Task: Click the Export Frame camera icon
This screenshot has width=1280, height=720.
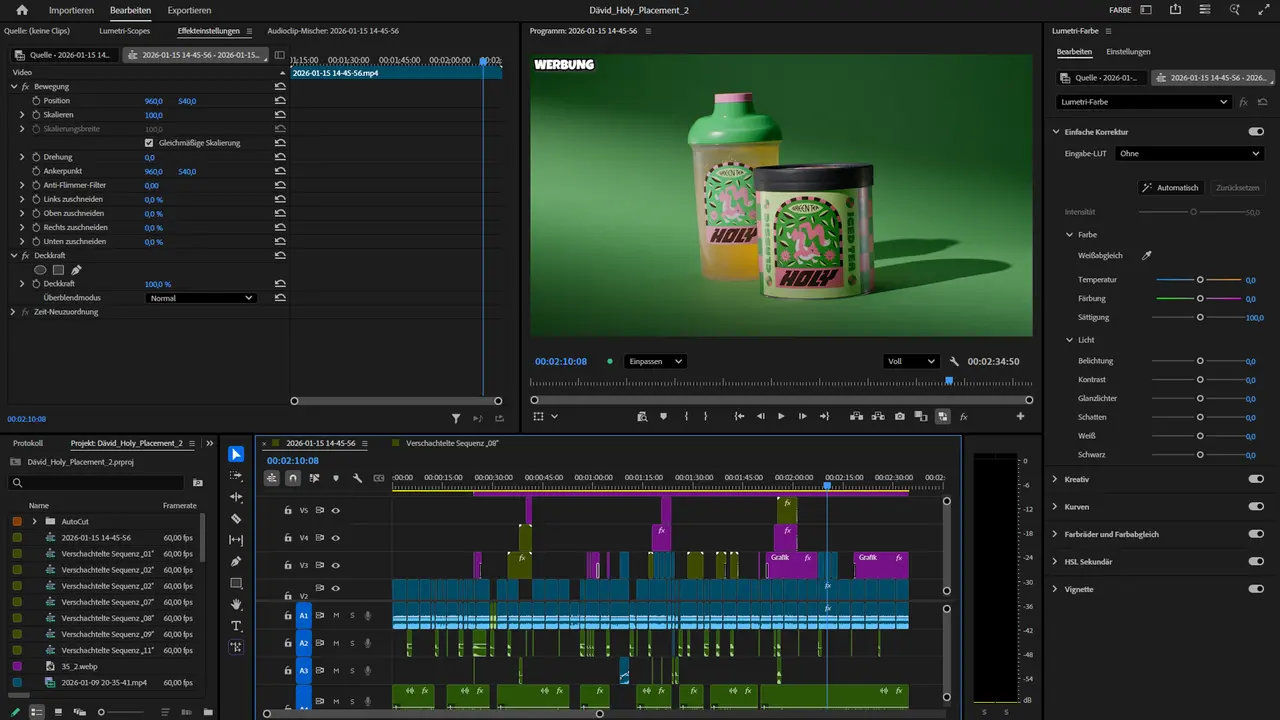Action: (900, 416)
